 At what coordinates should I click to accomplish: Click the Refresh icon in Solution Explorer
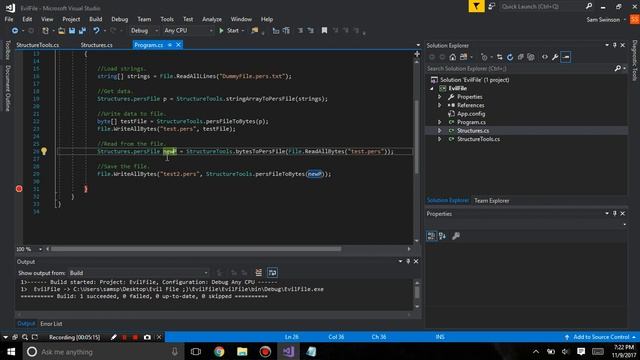click(510, 57)
